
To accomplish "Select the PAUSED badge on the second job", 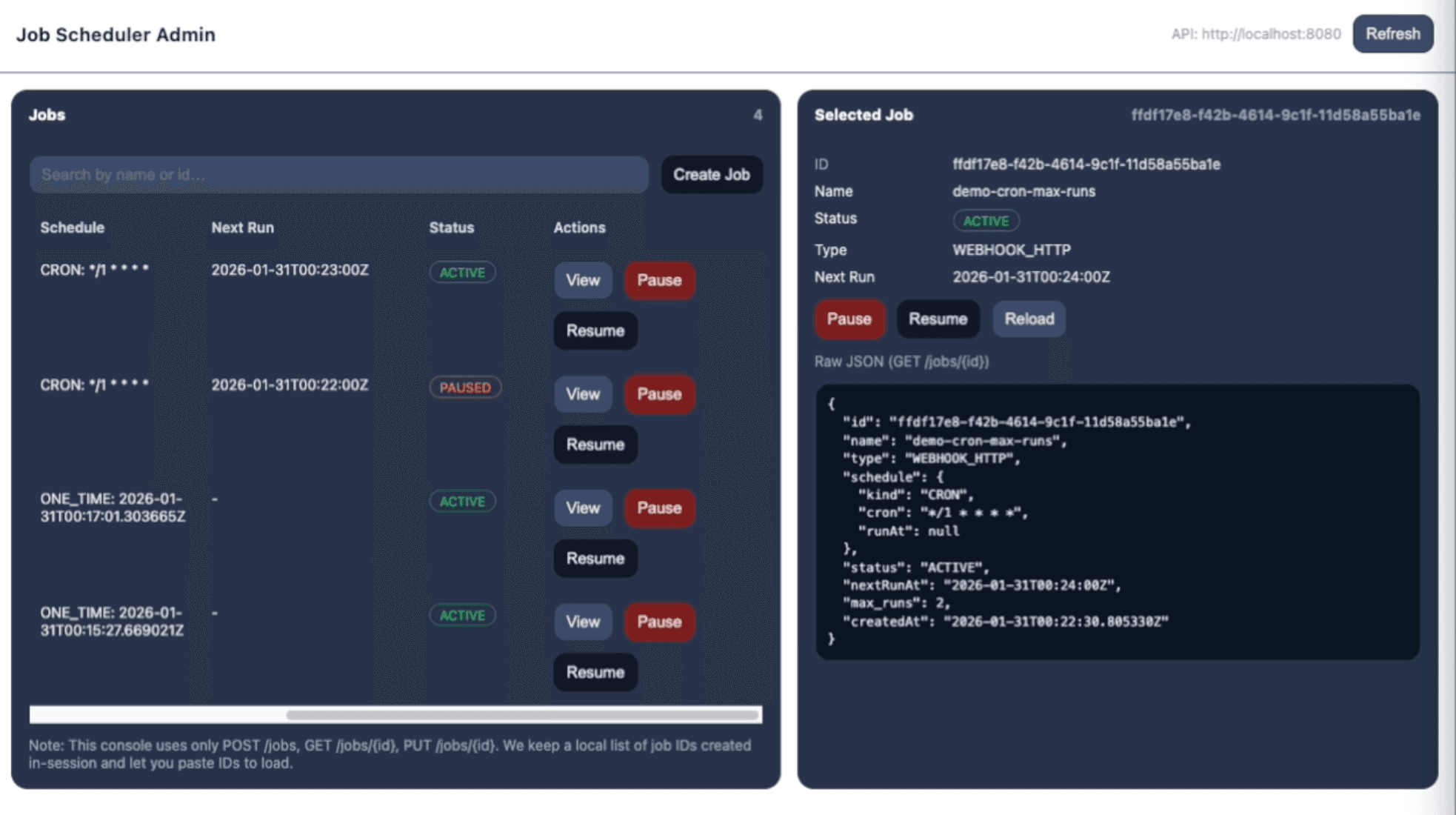I will [x=464, y=387].
